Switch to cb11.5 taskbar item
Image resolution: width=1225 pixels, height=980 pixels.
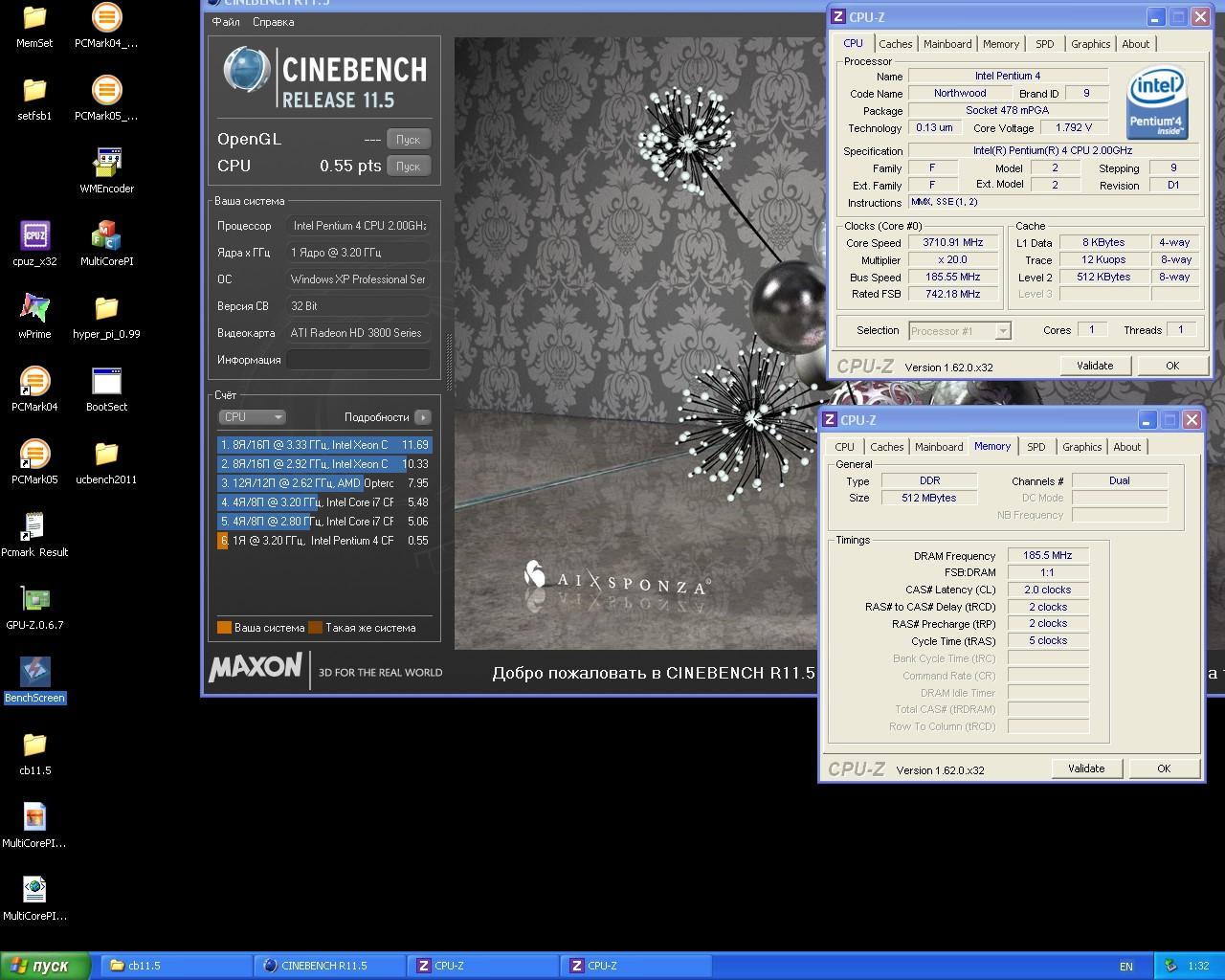[175, 966]
